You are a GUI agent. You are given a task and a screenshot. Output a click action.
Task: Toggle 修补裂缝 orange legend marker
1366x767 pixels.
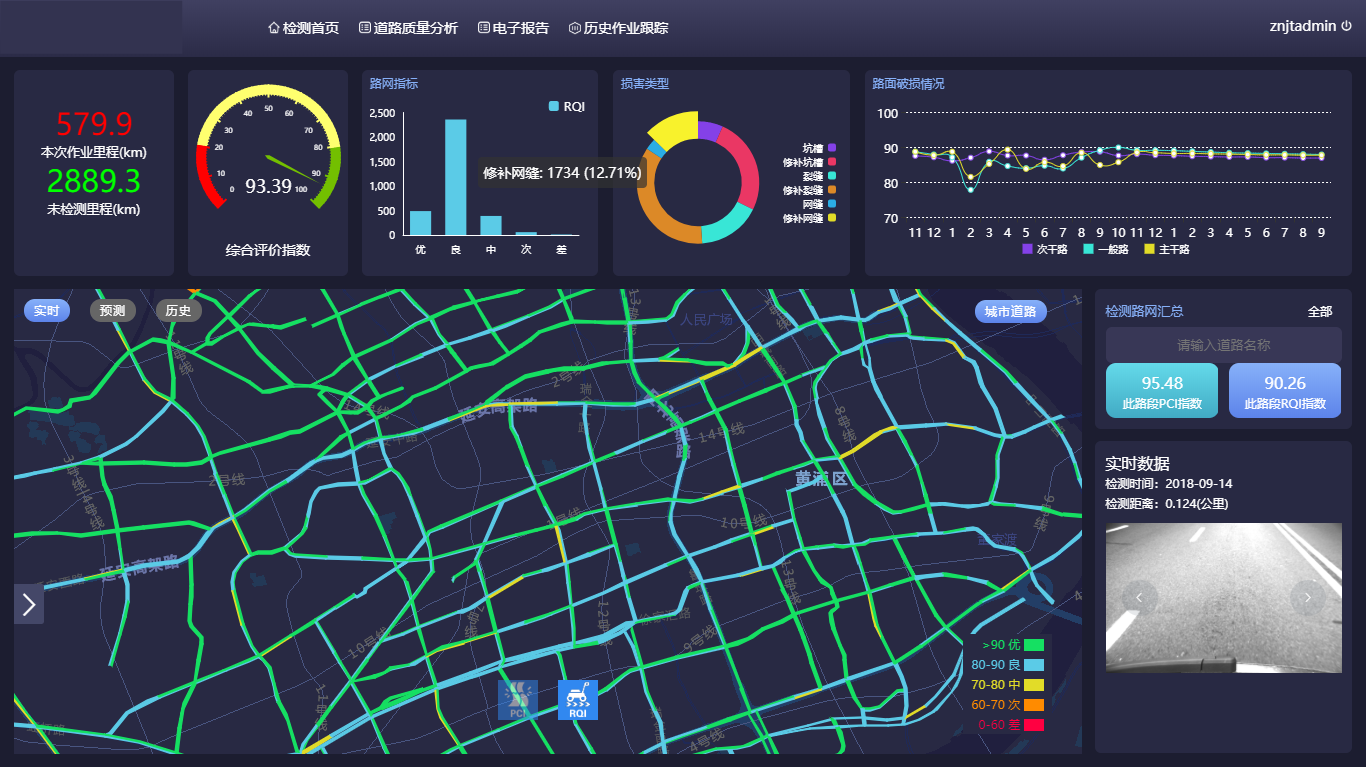(x=832, y=190)
